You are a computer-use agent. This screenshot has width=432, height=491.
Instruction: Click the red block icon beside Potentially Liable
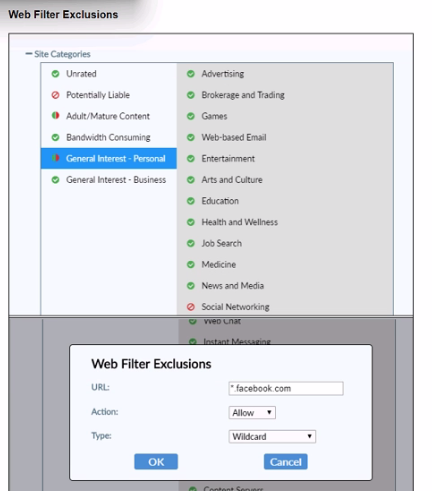click(55, 95)
